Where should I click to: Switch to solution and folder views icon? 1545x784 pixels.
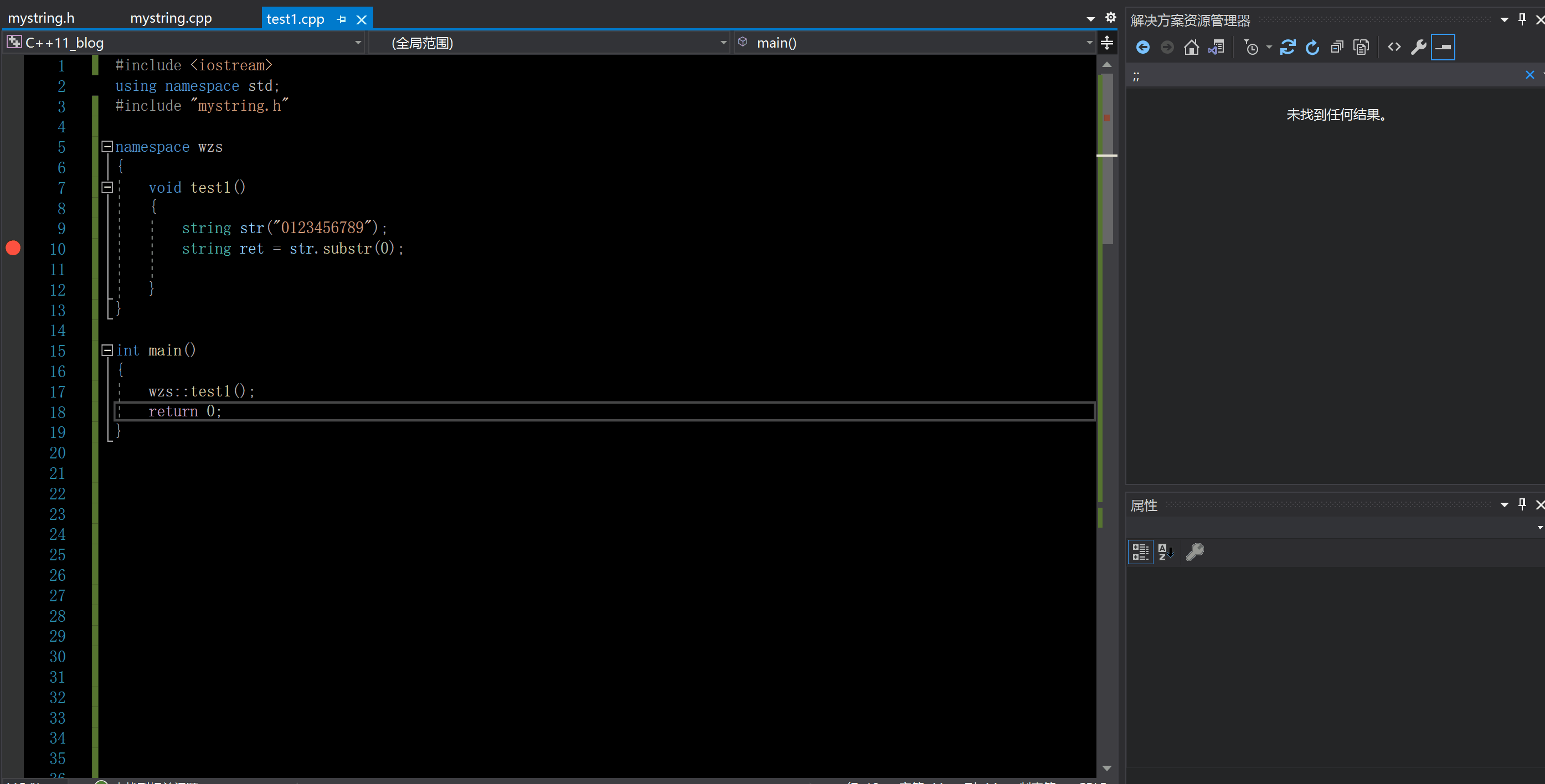1216,47
